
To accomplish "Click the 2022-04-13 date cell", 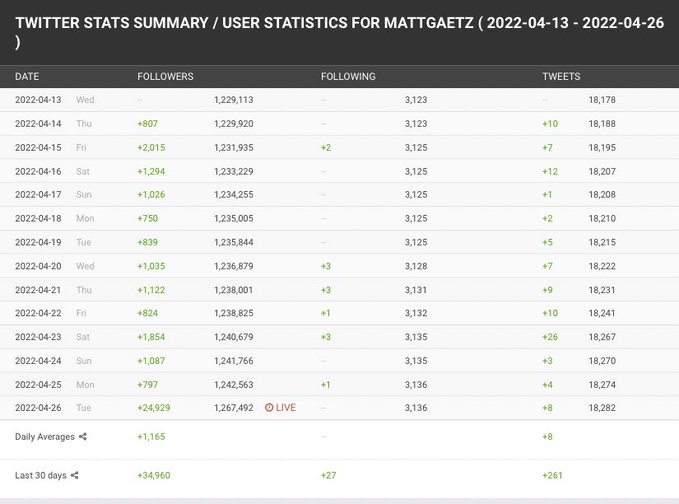I will [x=38, y=100].
